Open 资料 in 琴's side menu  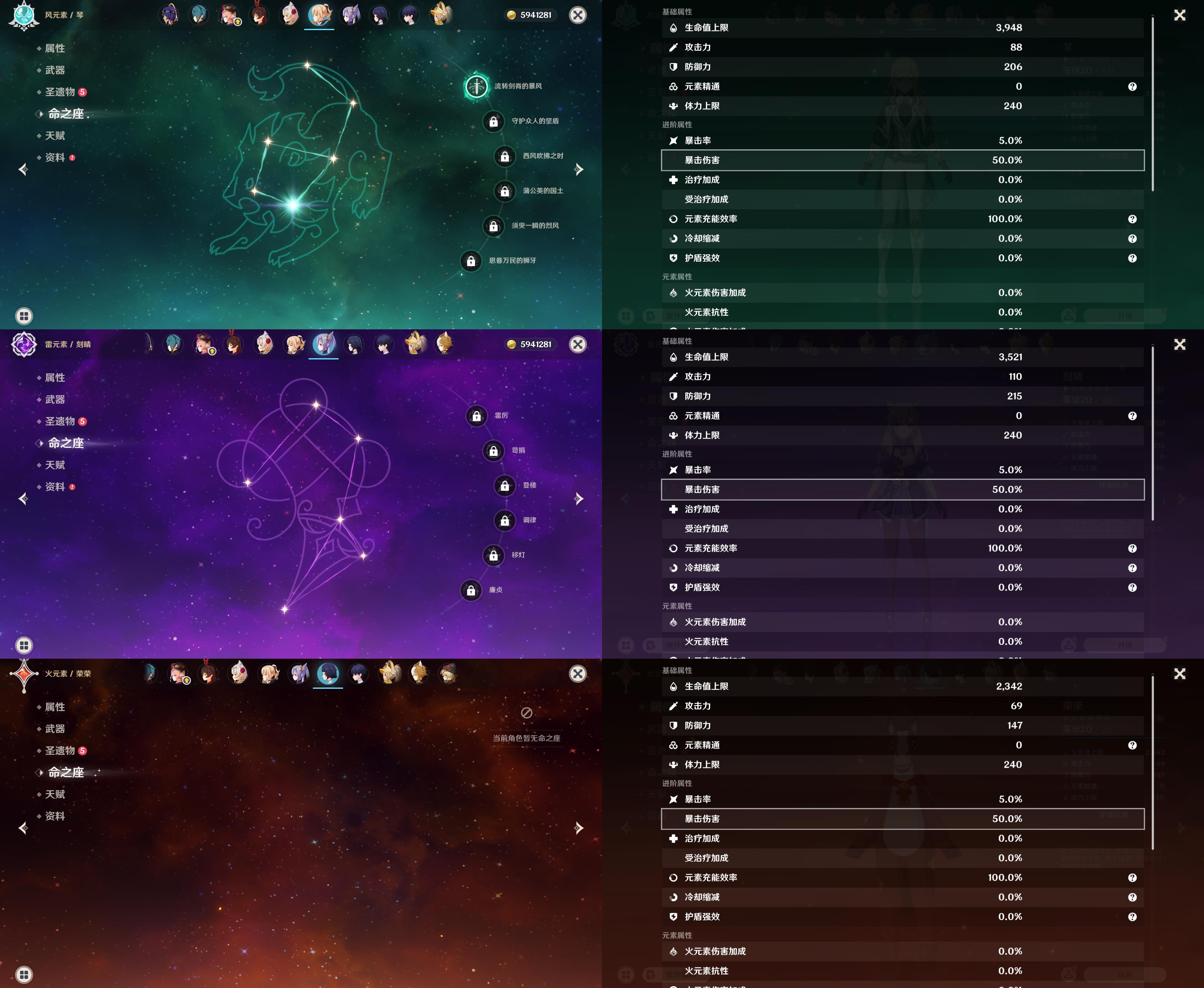(55, 158)
